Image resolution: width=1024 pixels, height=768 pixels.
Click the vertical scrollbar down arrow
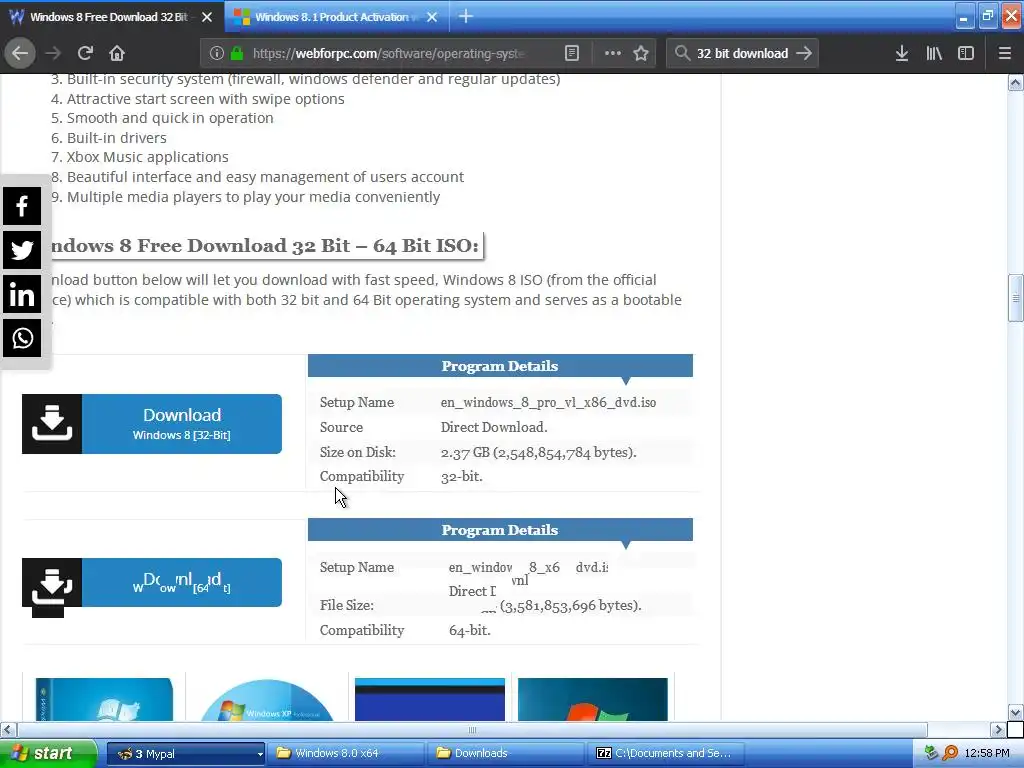(1015, 712)
